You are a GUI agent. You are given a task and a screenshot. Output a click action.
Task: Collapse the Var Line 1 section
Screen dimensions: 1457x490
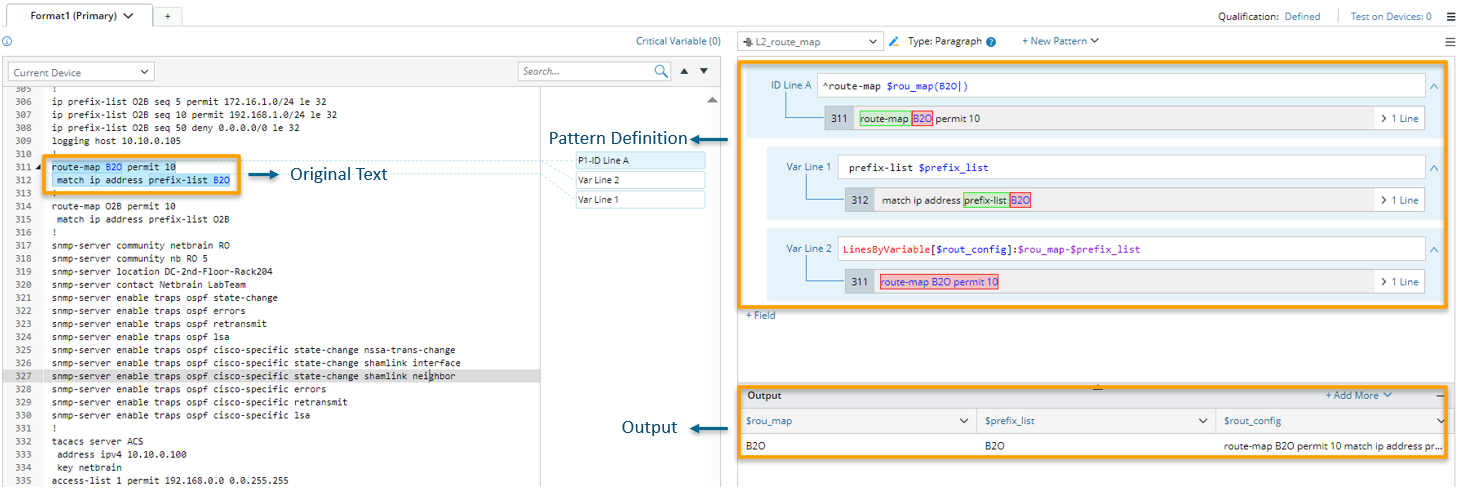tap(1433, 168)
